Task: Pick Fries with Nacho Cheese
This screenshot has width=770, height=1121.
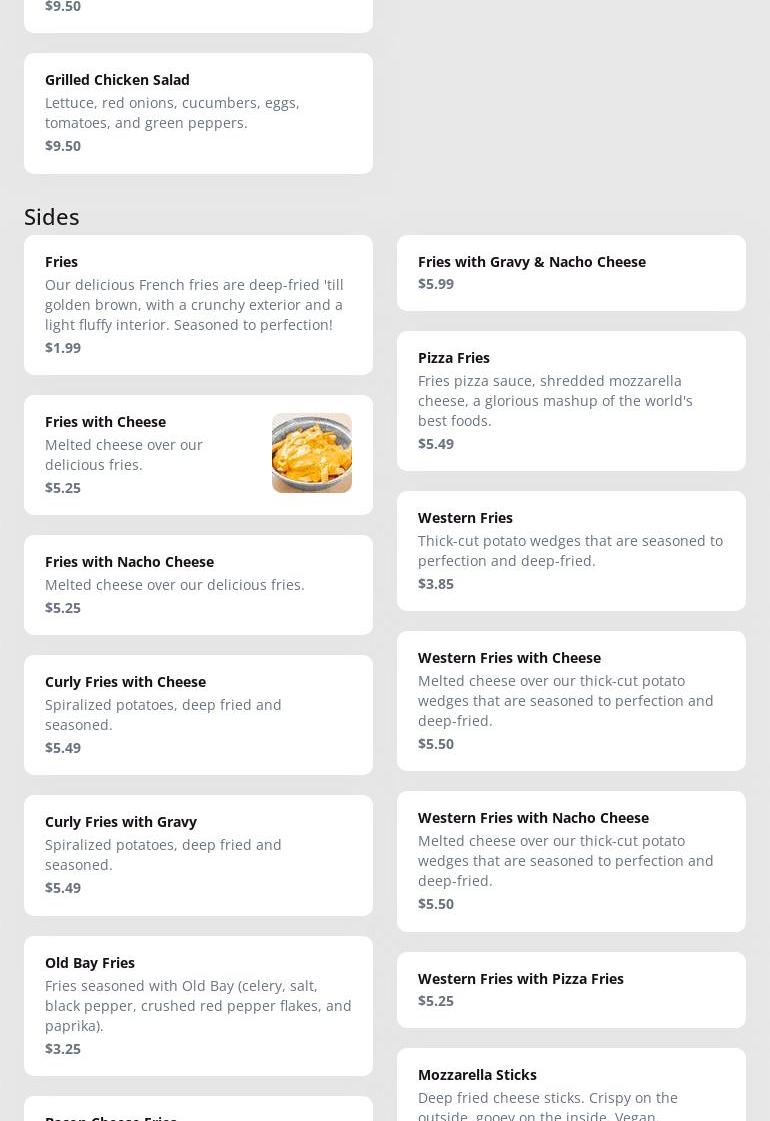Action: tap(198, 585)
